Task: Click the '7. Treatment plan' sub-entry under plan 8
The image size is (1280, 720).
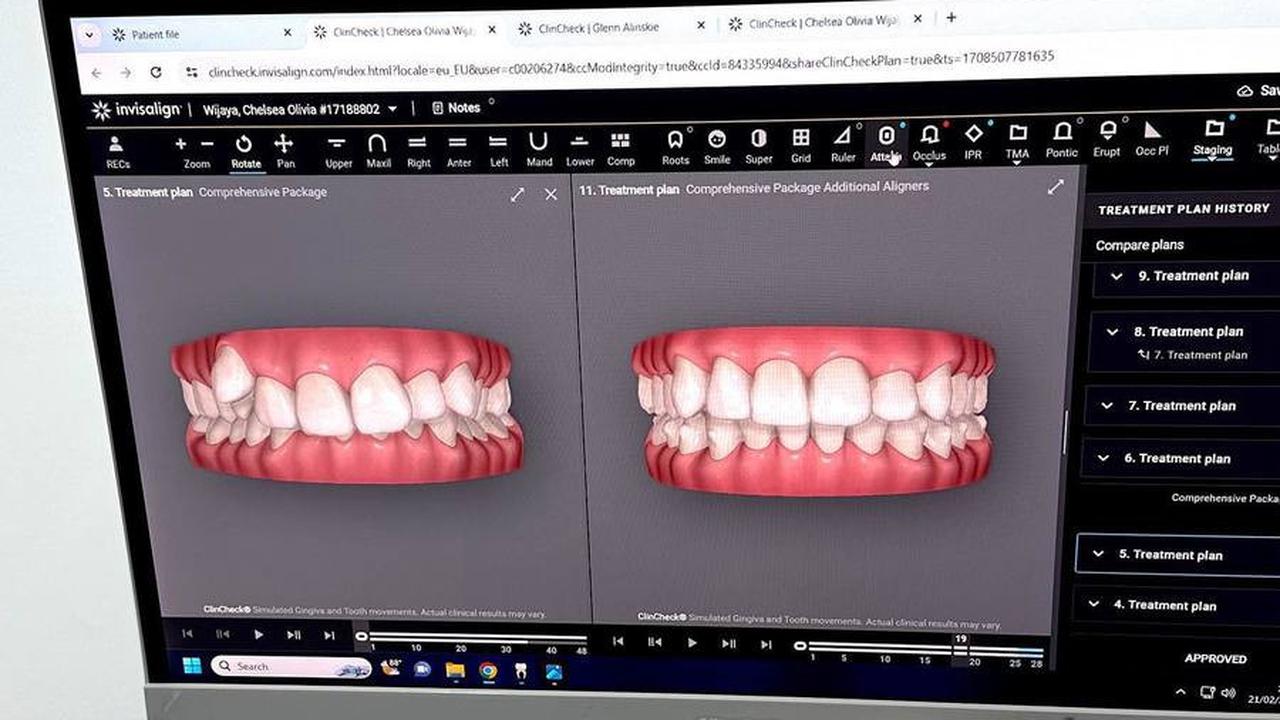Action: coord(1193,355)
